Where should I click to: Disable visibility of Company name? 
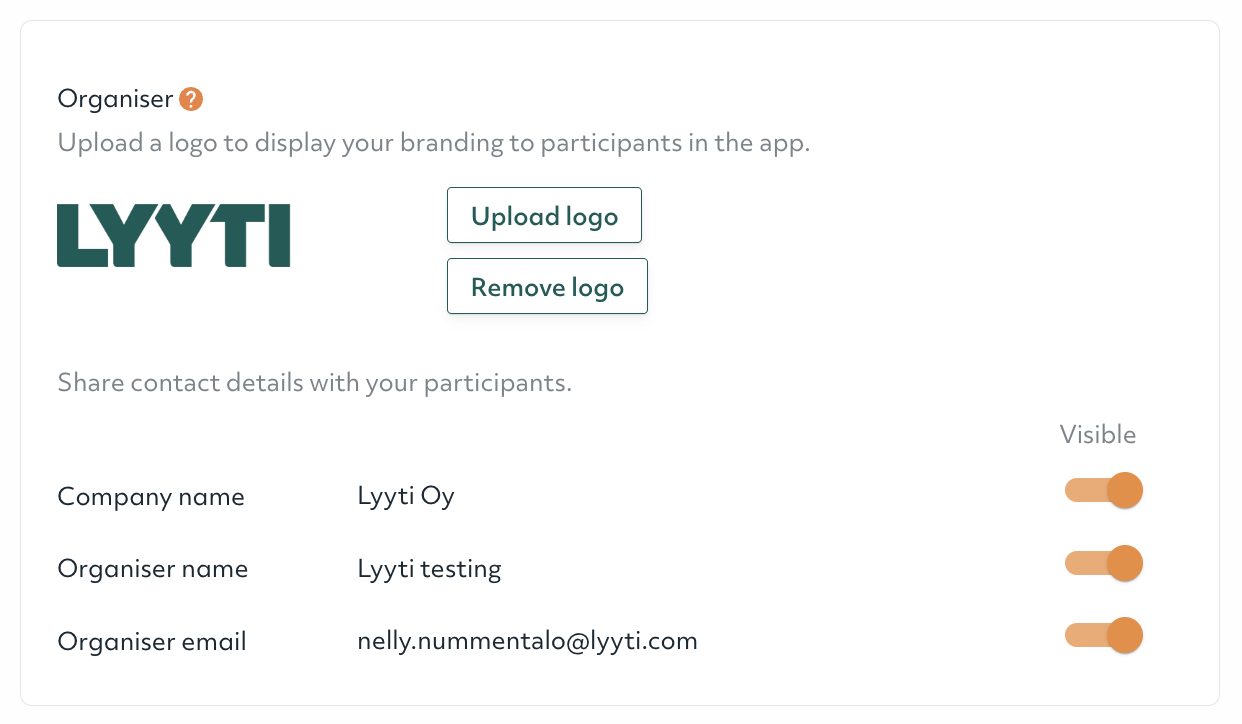click(1103, 491)
